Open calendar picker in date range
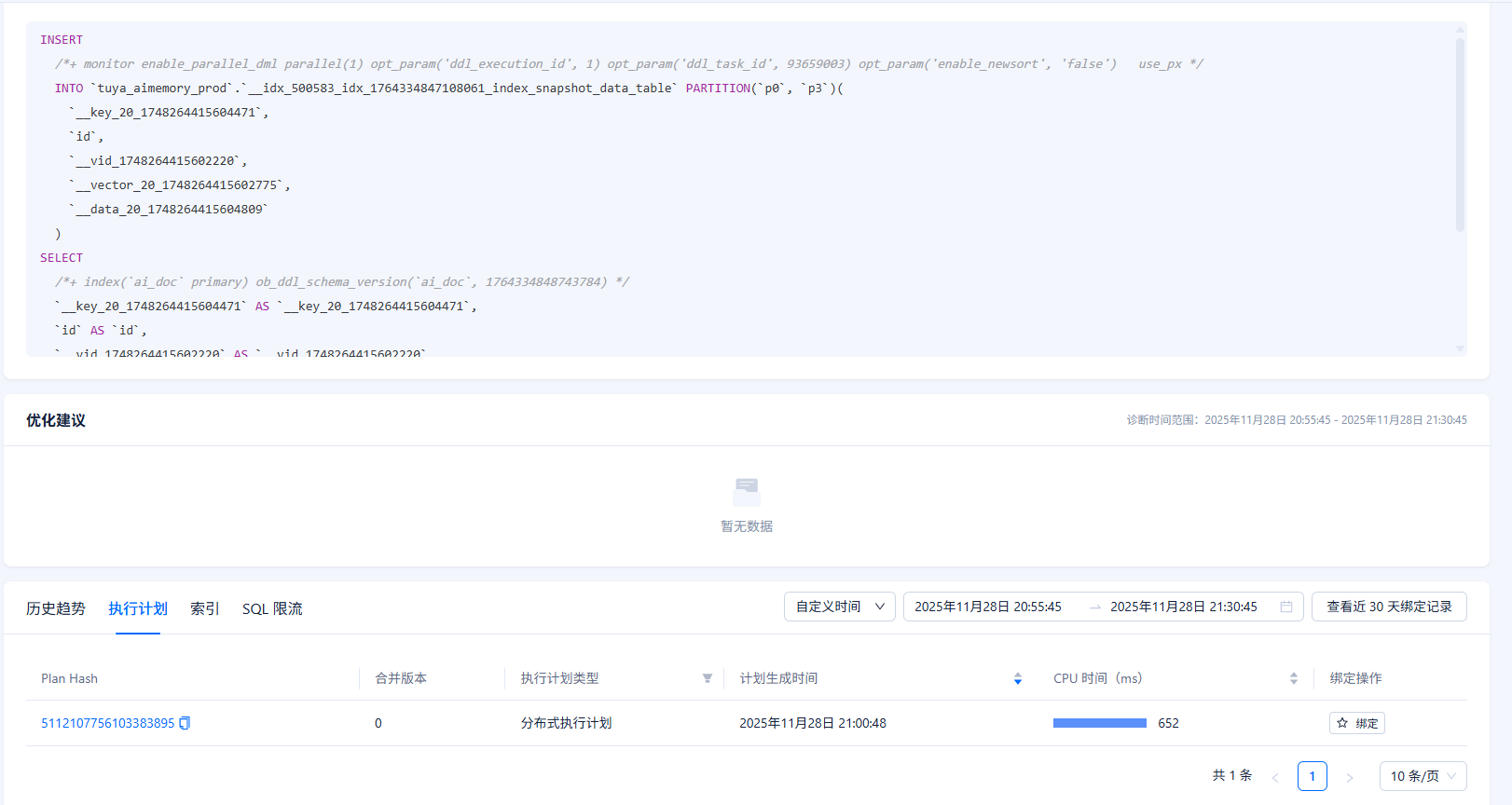Screen dimensions: 1512x805 tap(1286, 607)
